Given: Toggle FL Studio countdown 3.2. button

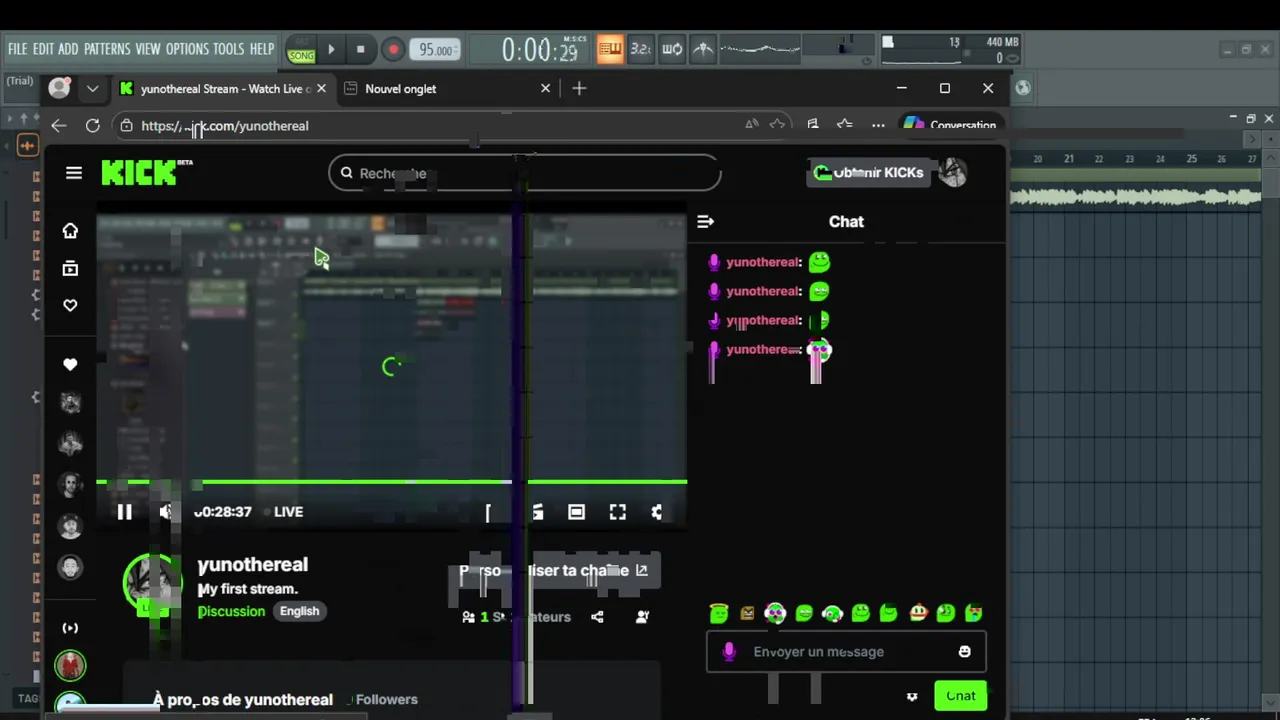Looking at the screenshot, I should (641, 49).
